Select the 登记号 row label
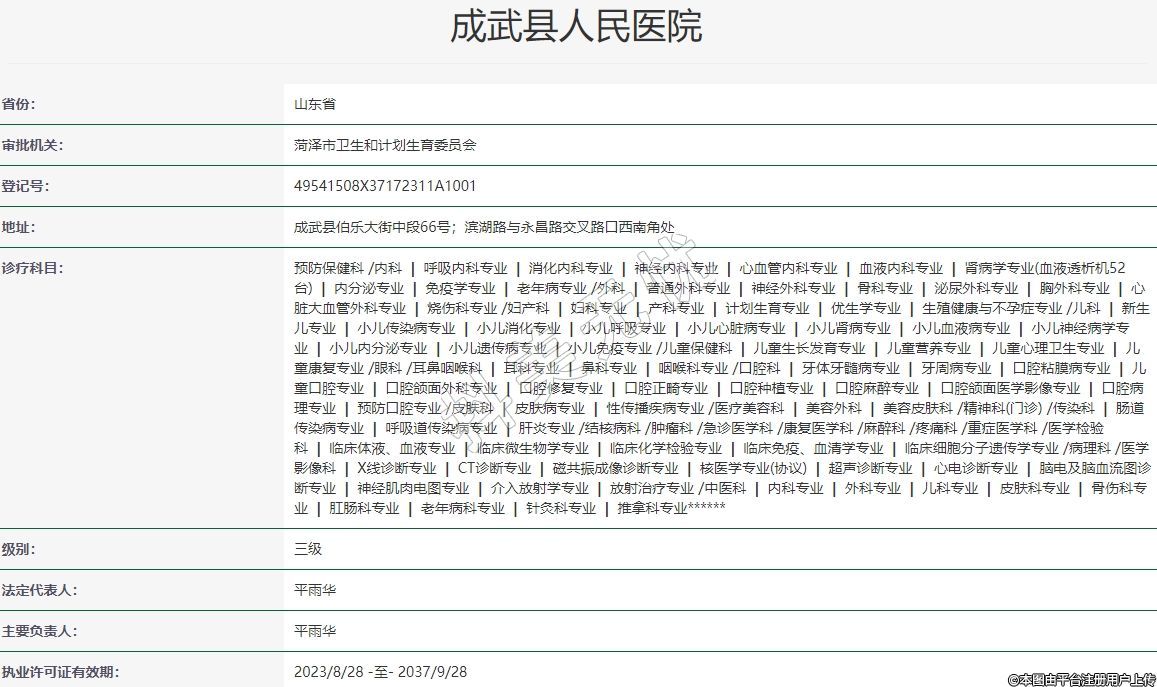1157x687 pixels. pos(25,186)
